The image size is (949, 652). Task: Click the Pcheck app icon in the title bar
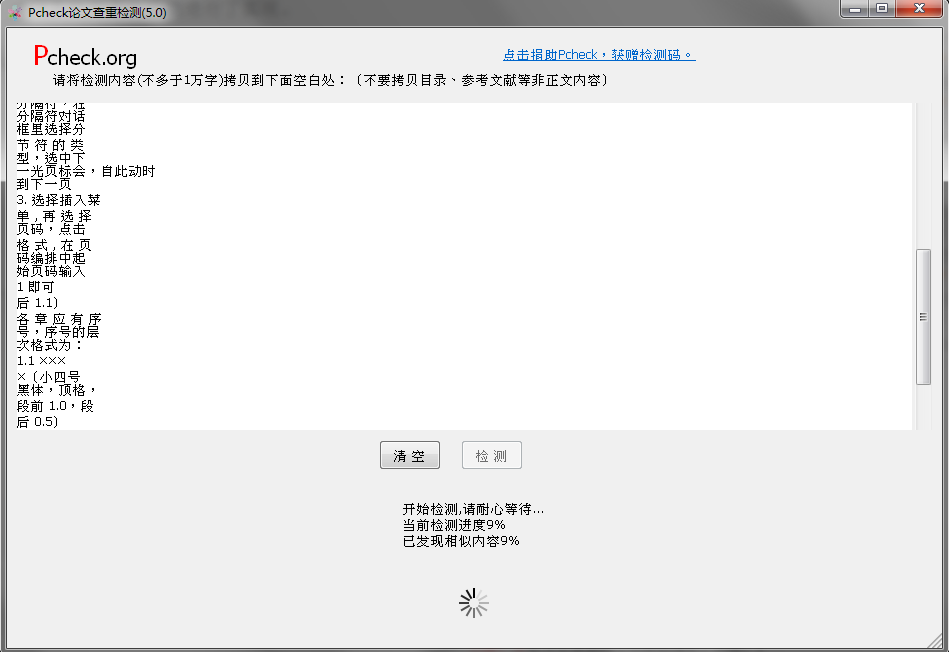coord(15,12)
